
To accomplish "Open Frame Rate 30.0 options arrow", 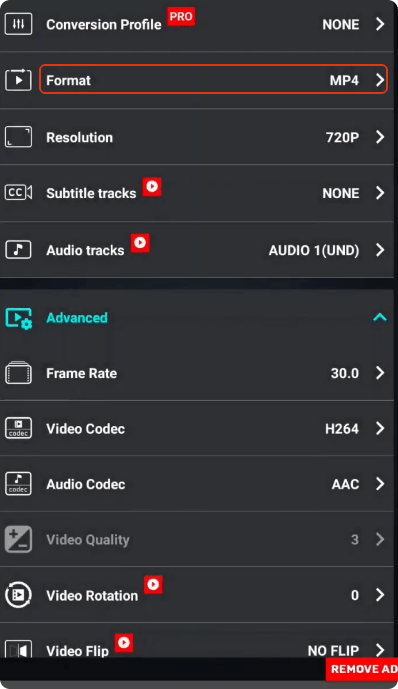I will [380, 373].
